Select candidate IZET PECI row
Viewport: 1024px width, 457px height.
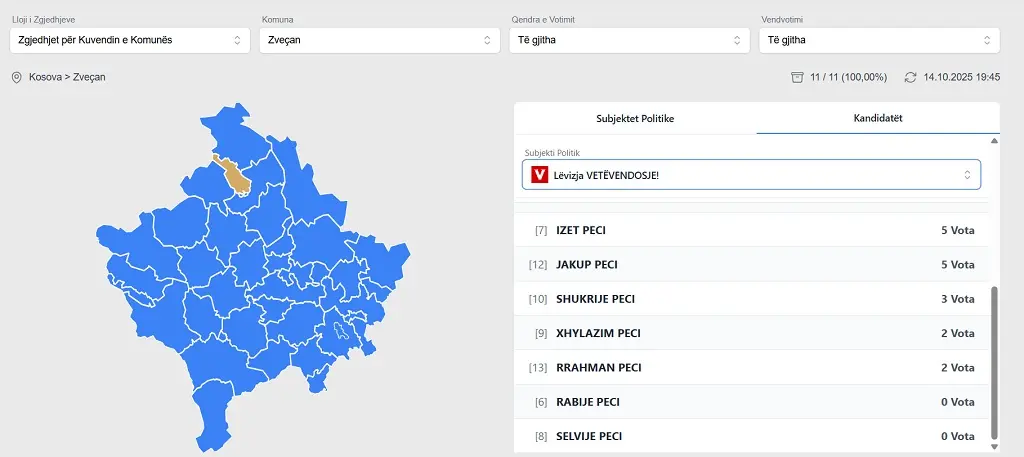point(751,231)
